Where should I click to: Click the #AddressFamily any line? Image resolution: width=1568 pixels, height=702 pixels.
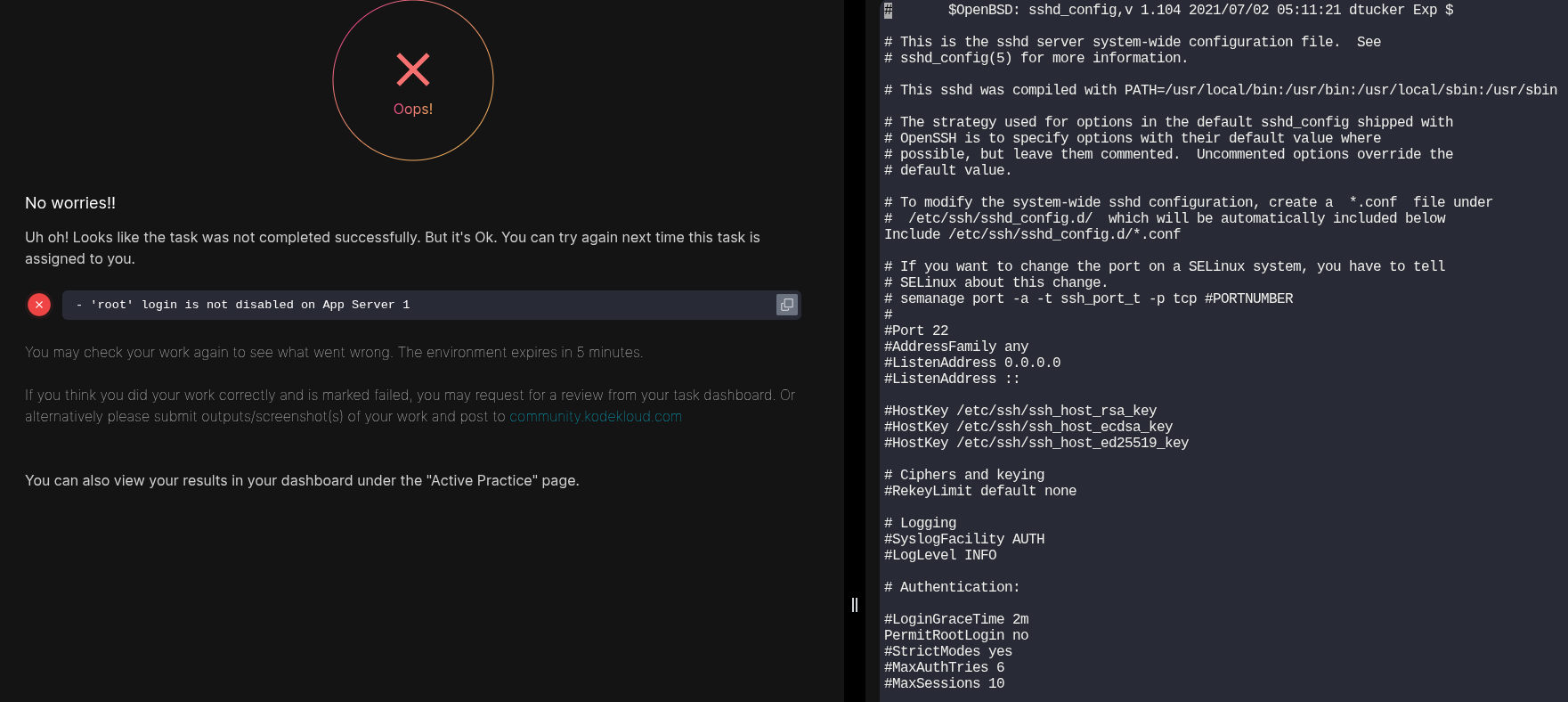coord(956,347)
